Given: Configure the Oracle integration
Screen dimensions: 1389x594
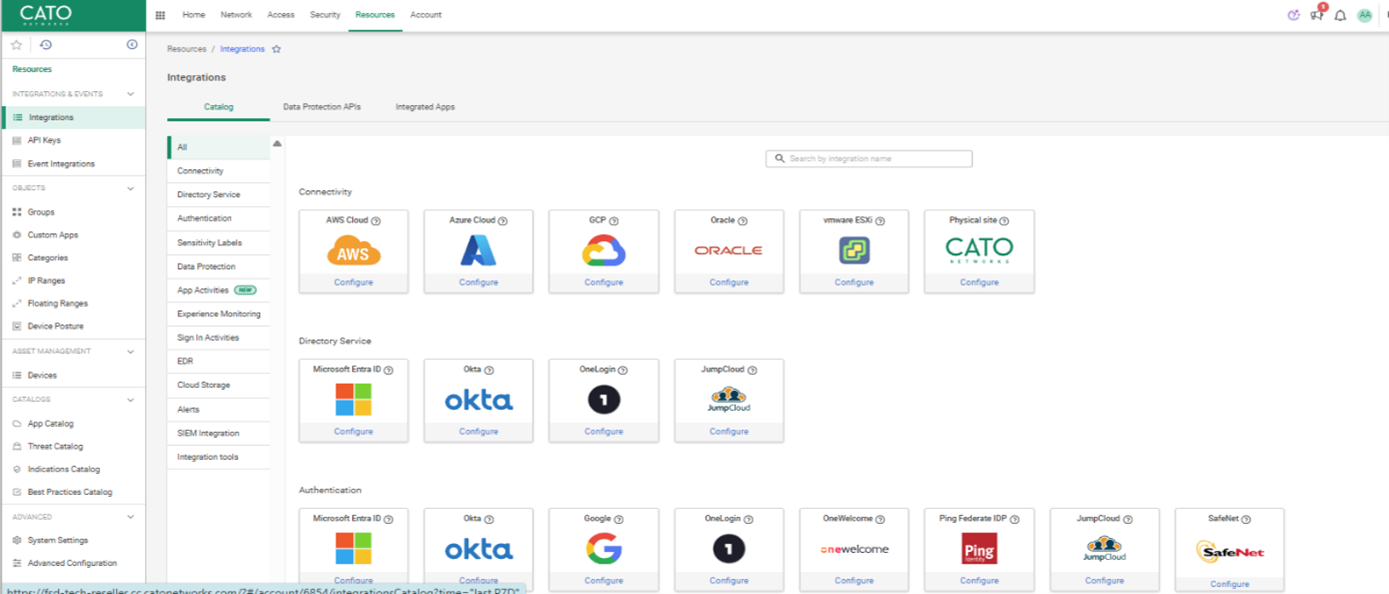Looking at the screenshot, I should (x=729, y=282).
